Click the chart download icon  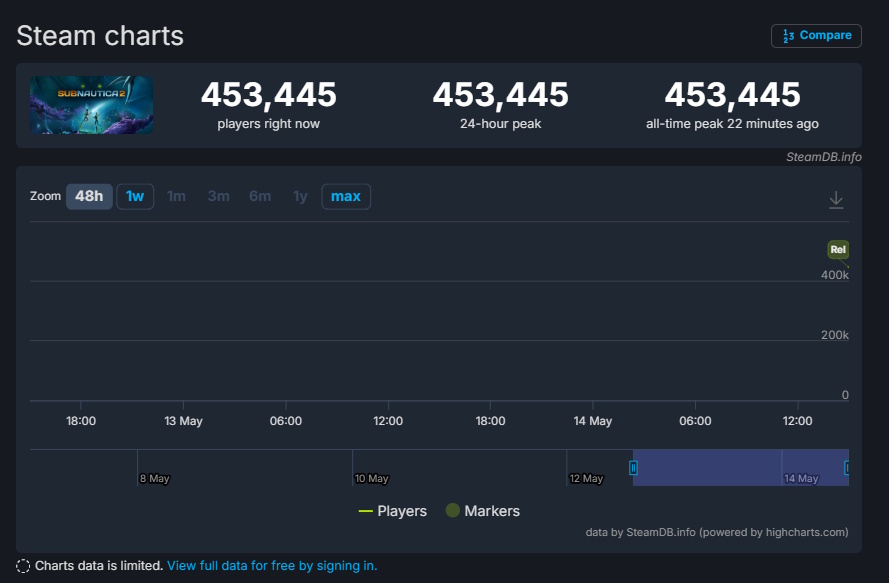point(836,200)
